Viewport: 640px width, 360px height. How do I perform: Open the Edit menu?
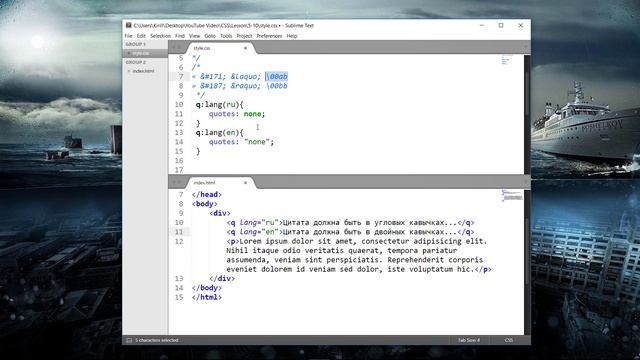click(141, 36)
